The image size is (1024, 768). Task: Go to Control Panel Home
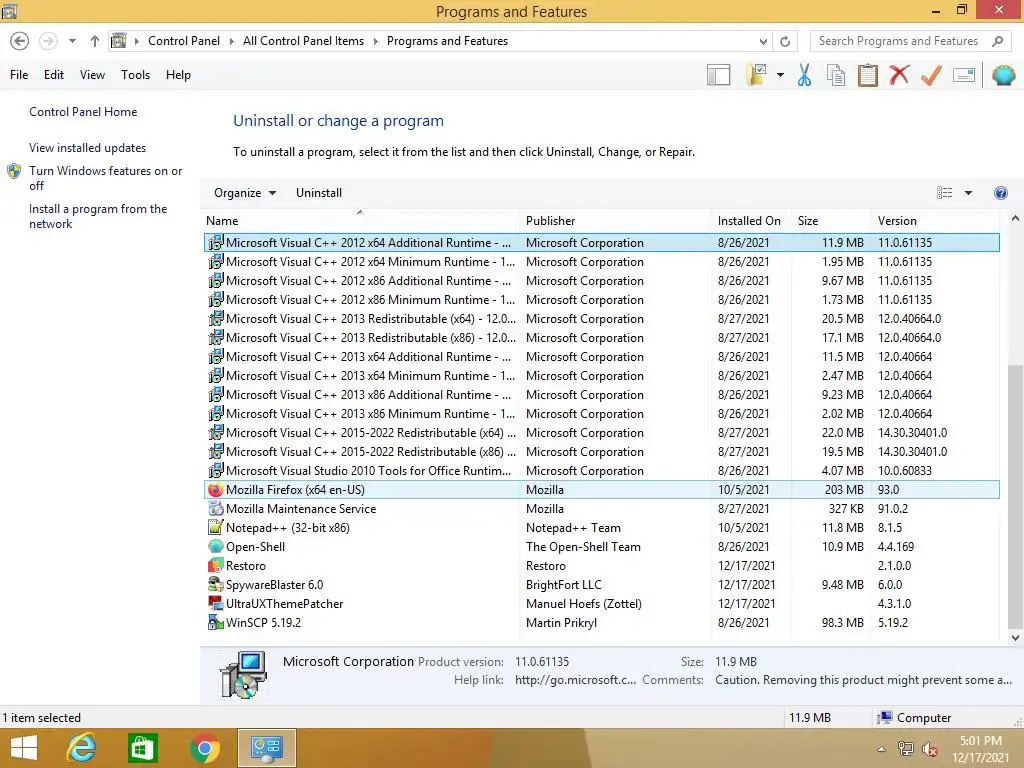coord(83,112)
